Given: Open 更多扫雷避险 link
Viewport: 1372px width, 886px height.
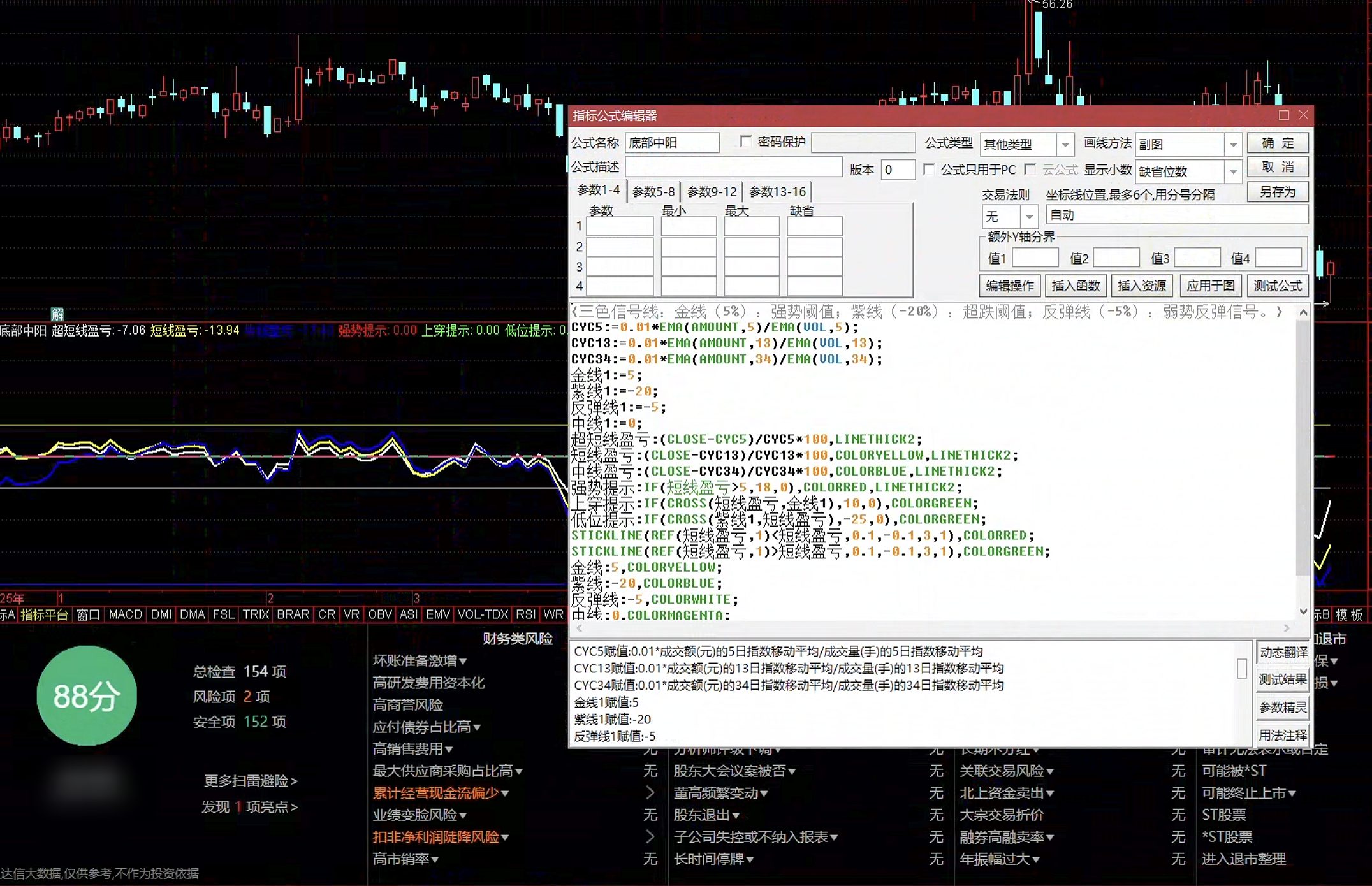Looking at the screenshot, I should (x=251, y=780).
